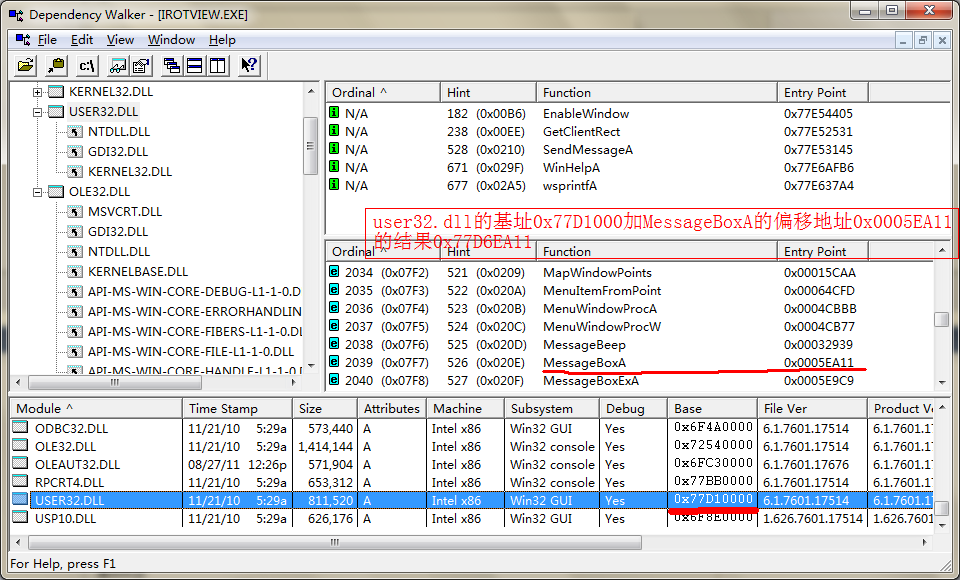Select USER32.DLL in the module tree

(x=103, y=111)
